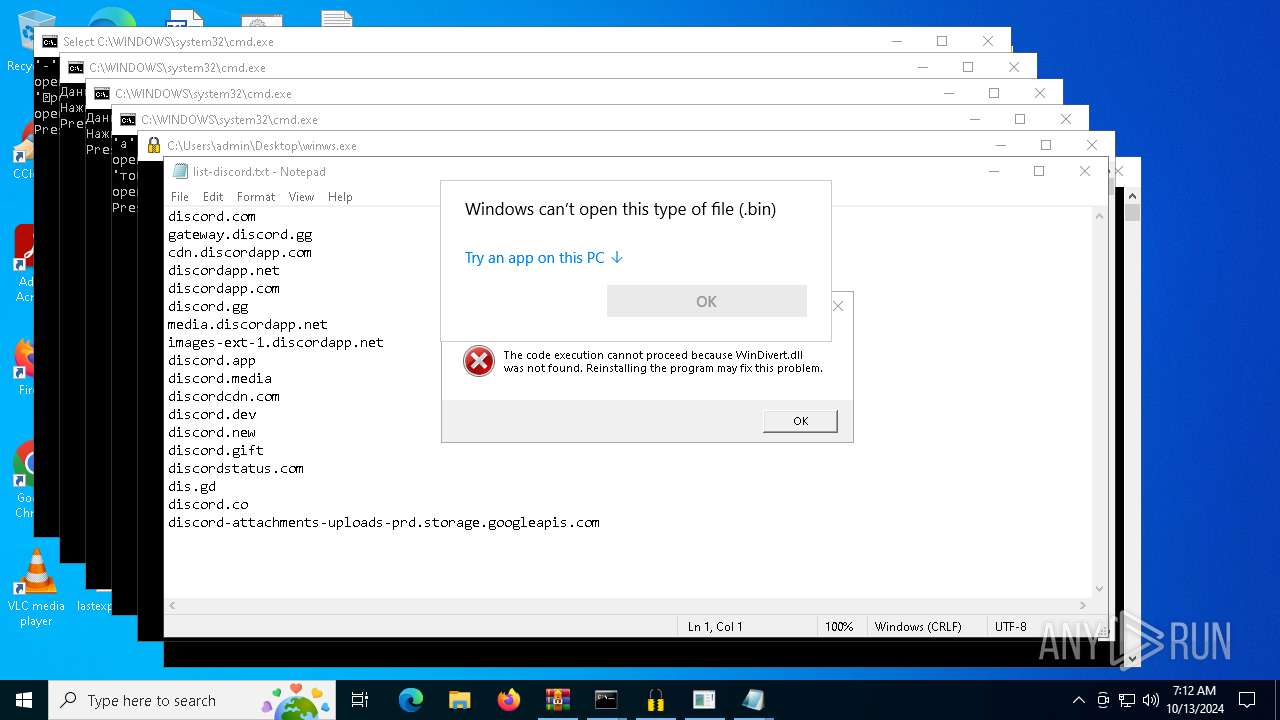The width and height of the screenshot is (1280, 720).
Task: Click 'UTF-8' in the status bar
Action: pos(1010,626)
